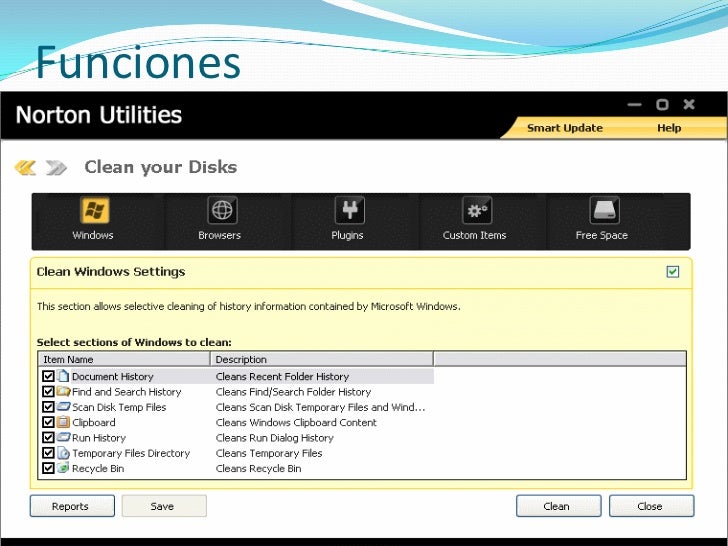728x546 pixels.
Task: Switch to the Windows tab label
Action: (93, 235)
